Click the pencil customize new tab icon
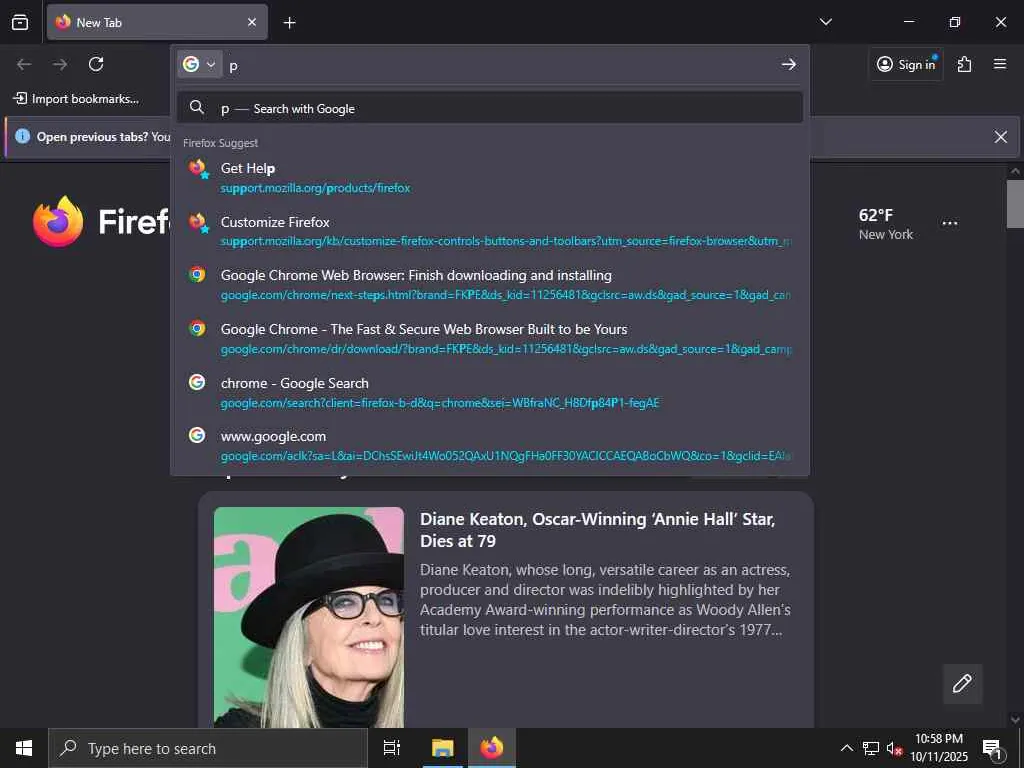Viewport: 1024px width, 768px height. (962, 684)
